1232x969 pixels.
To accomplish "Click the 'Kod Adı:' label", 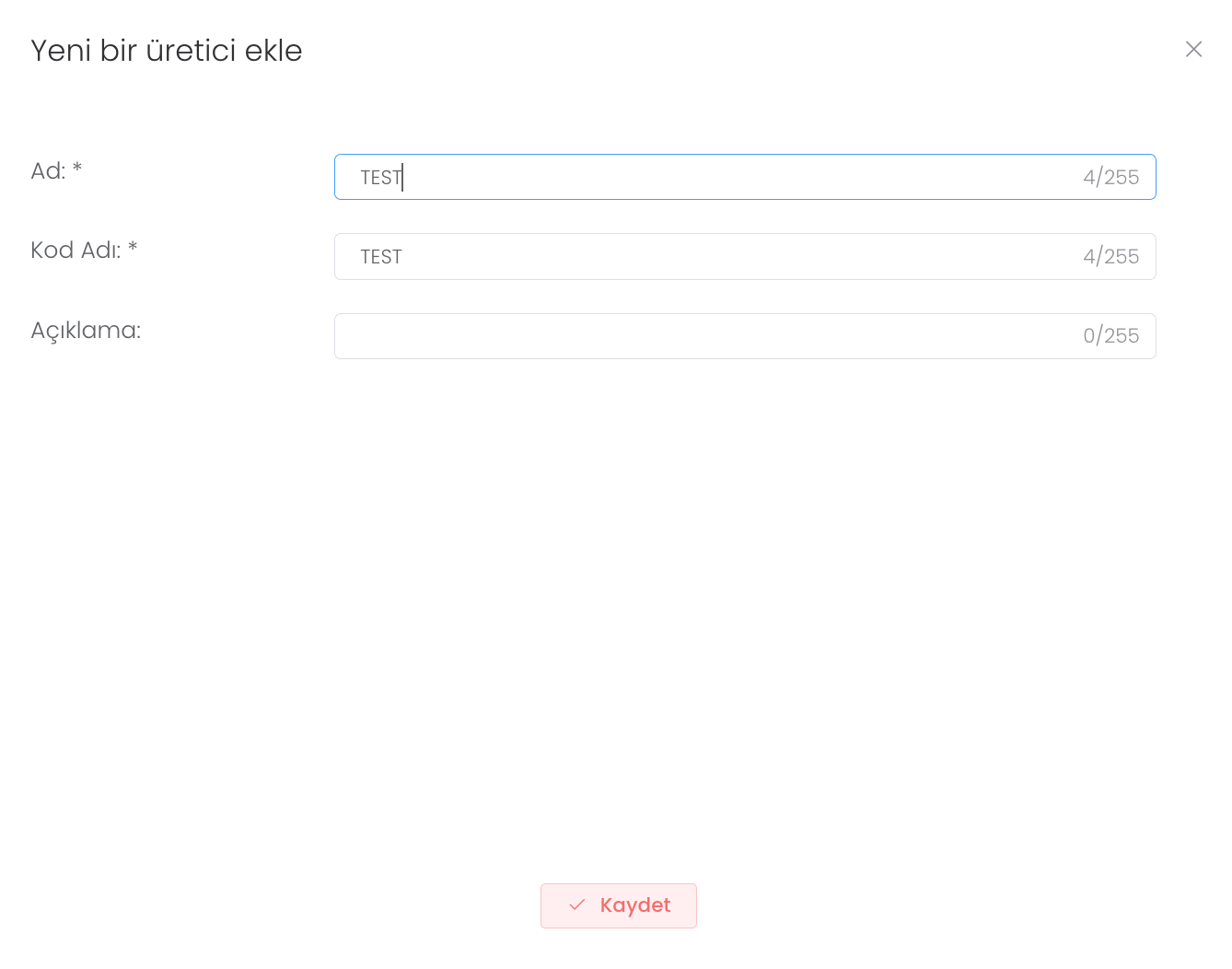I will point(76,251).
